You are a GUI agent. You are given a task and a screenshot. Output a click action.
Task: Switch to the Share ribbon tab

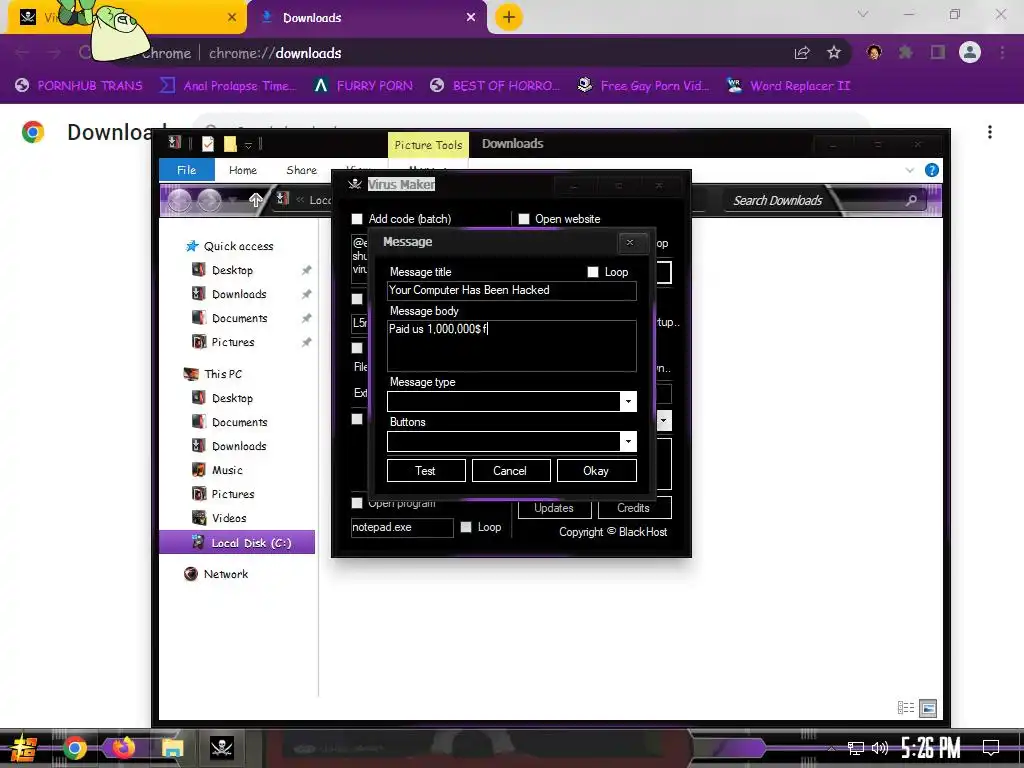pos(301,170)
